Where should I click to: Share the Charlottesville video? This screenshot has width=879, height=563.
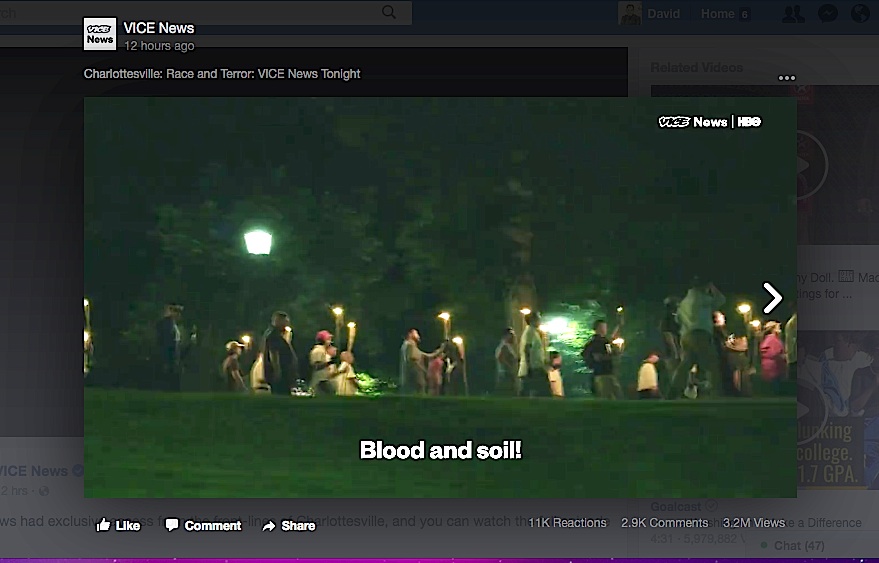[288, 525]
